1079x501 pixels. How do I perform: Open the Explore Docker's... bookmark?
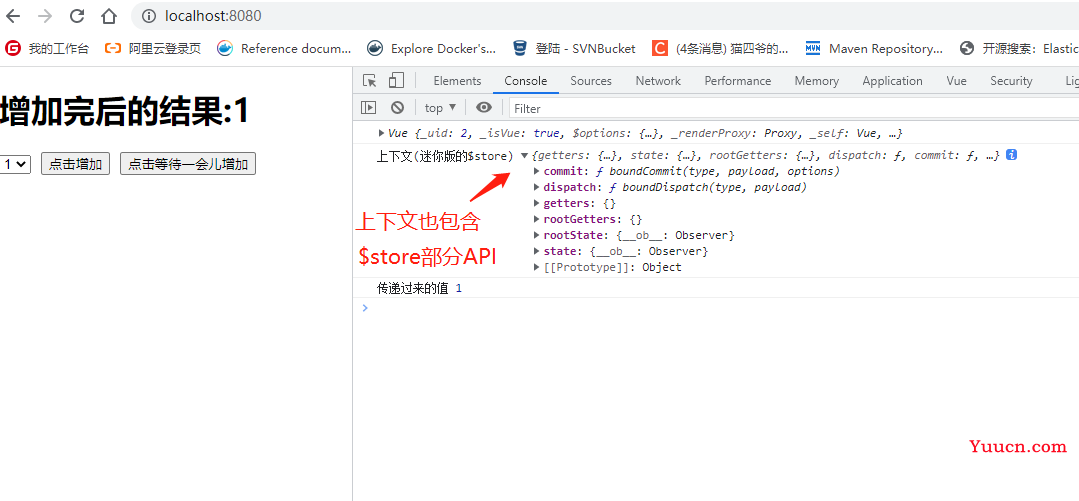pos(431,48)
